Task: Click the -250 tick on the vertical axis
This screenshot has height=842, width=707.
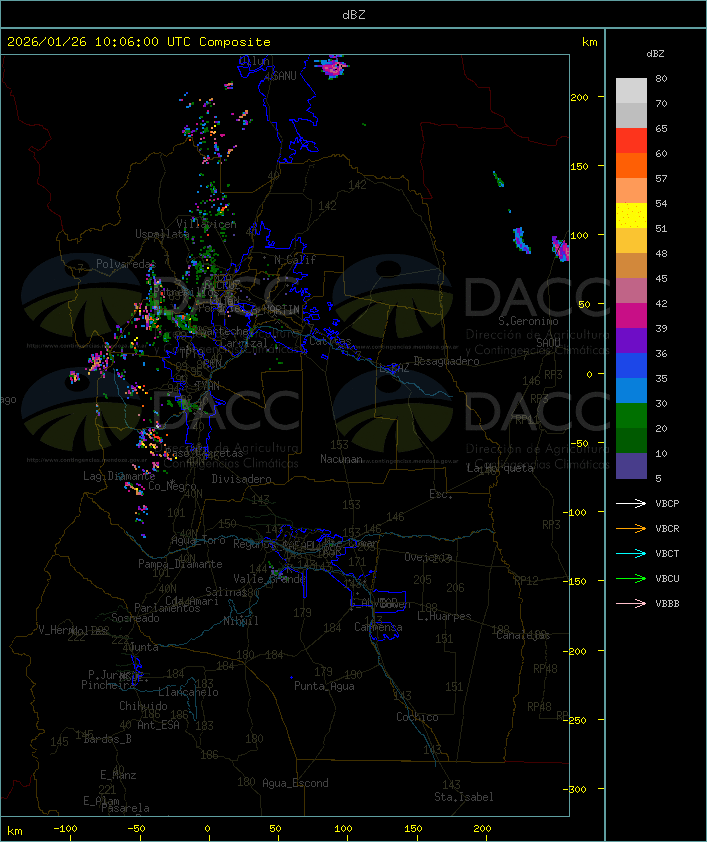Action: [x=577, y=720]
